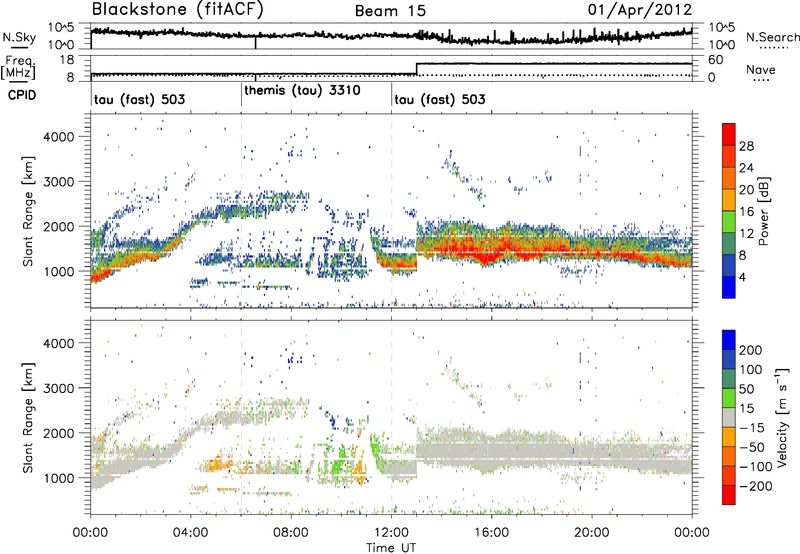Image resolution: width=800 pixels, height=554 pixels.
Task: Click the '28' tick on the Power scale
Action: tap(746, 146)
